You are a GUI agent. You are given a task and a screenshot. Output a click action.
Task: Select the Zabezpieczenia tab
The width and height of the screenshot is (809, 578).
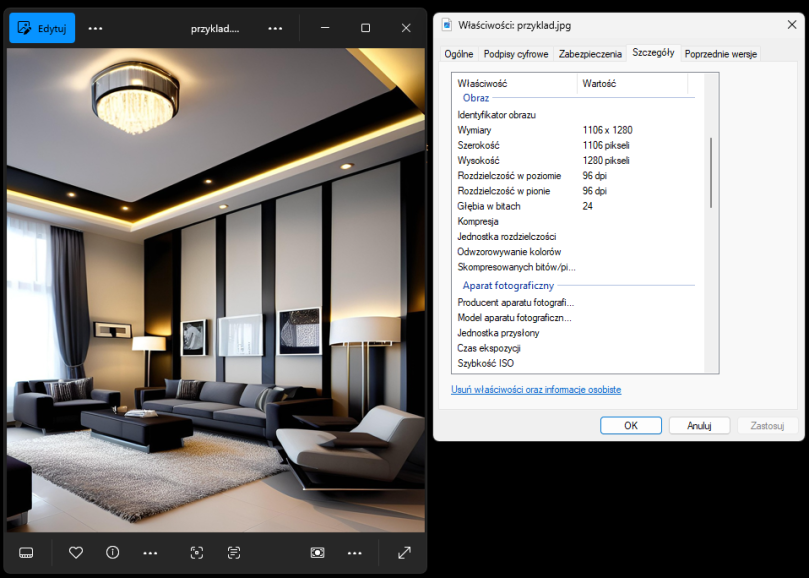point(590,54)
